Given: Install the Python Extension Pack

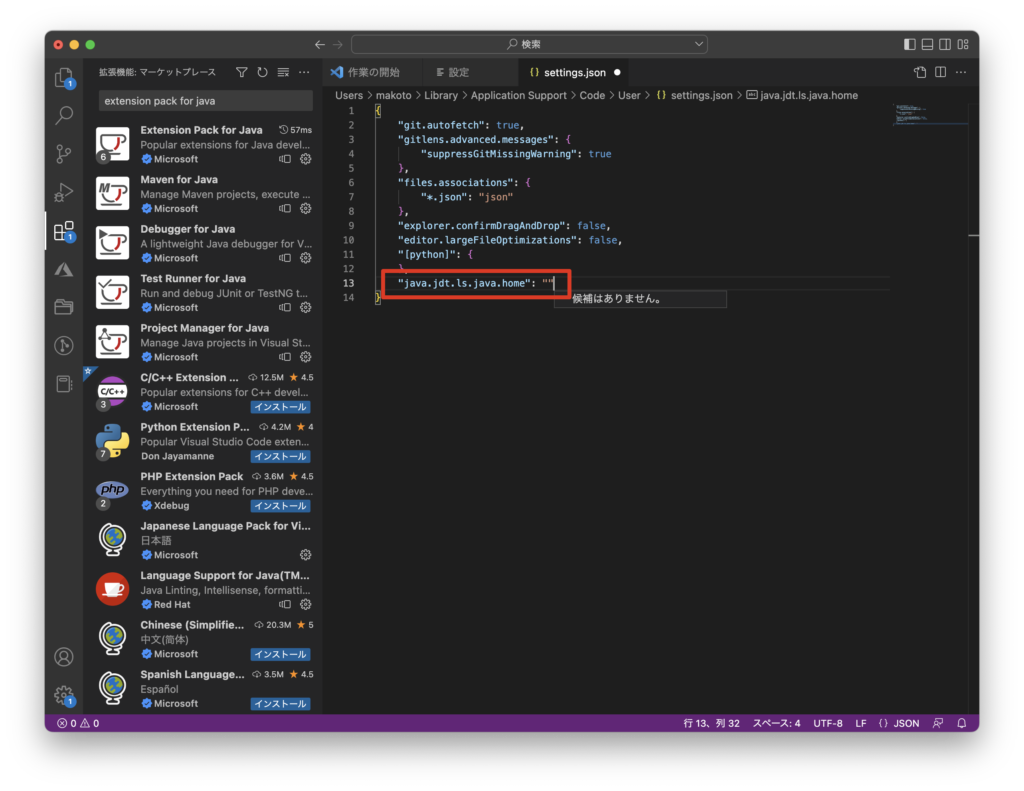Looking at the screenshot, I should point(280,456).
